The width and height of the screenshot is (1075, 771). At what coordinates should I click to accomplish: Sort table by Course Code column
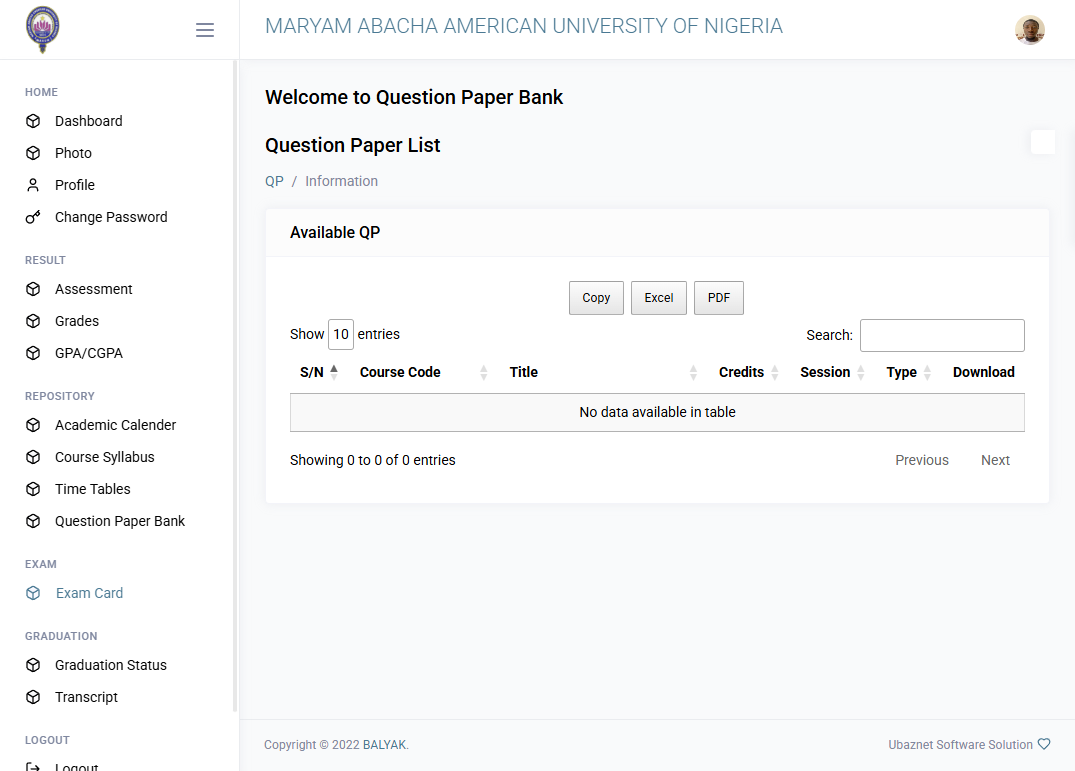coord(424,372)
